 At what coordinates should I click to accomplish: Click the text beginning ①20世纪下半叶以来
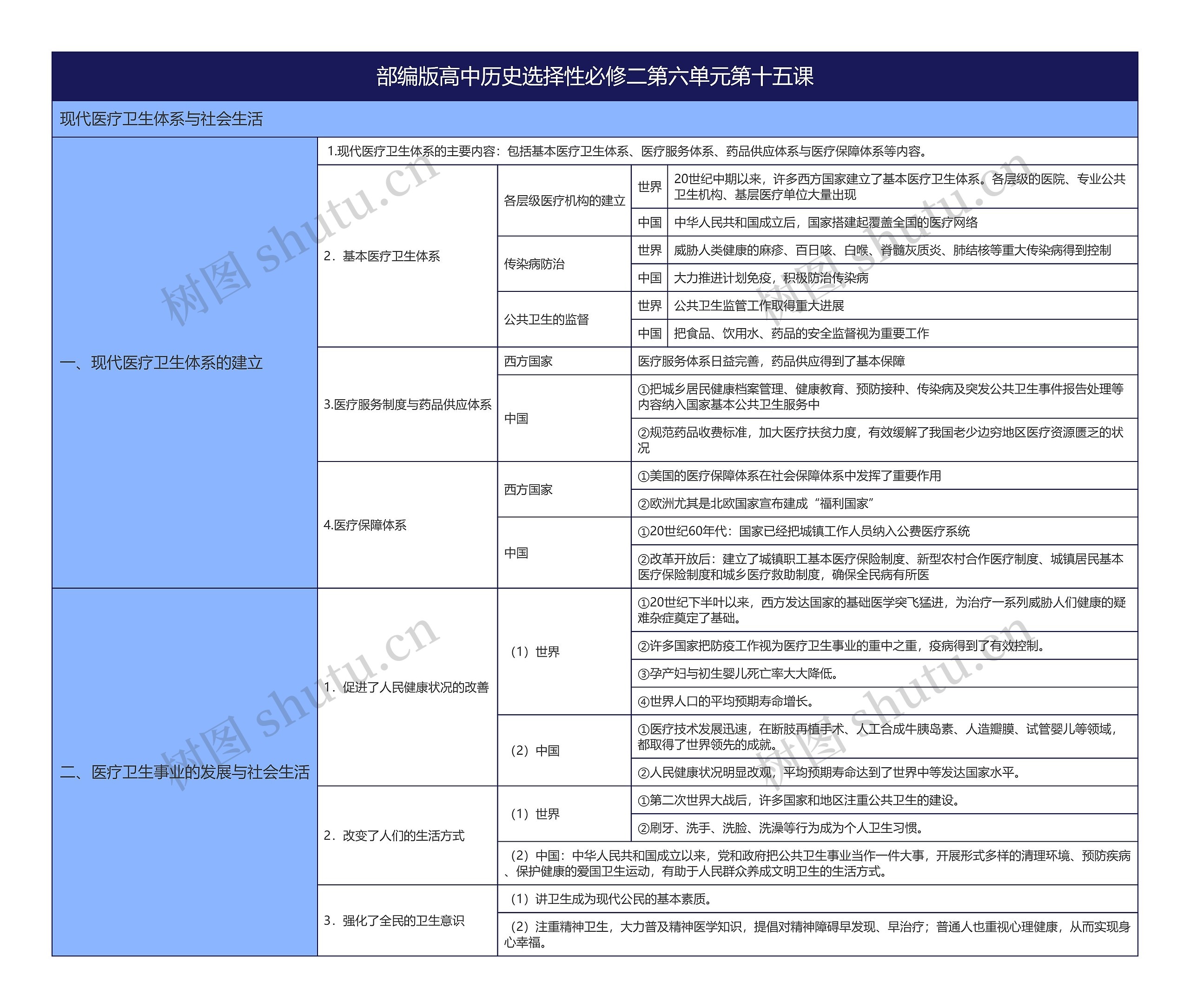[x=882, y=610]
